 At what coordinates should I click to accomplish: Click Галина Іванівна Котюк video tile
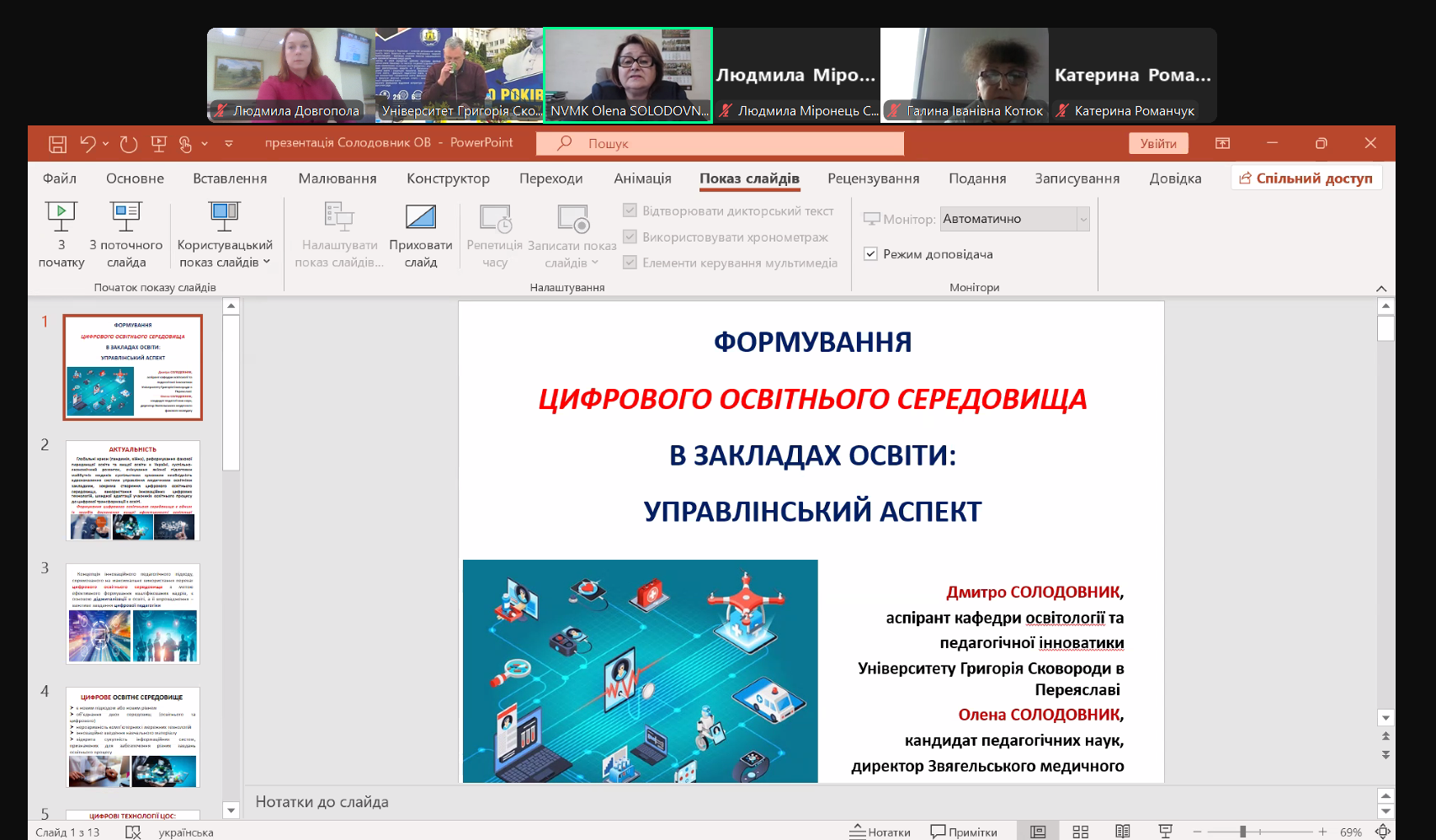click(x=965, y=75)
